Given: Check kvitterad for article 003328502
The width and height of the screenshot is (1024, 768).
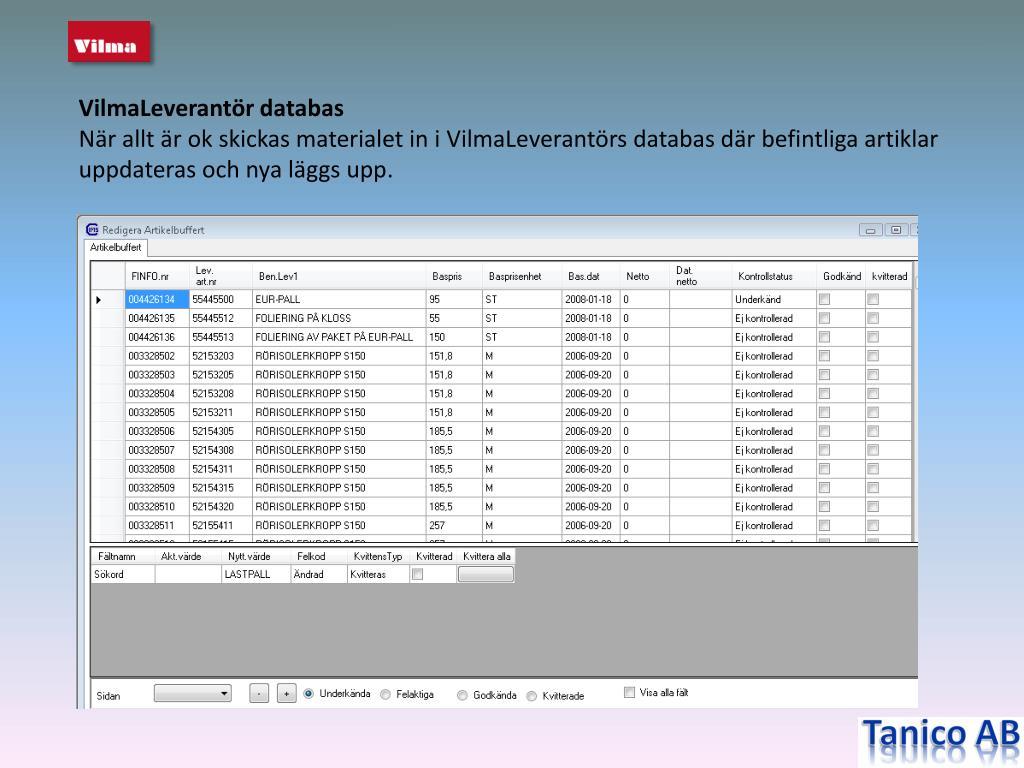Looking at the screenshot, I should point(873,356).
